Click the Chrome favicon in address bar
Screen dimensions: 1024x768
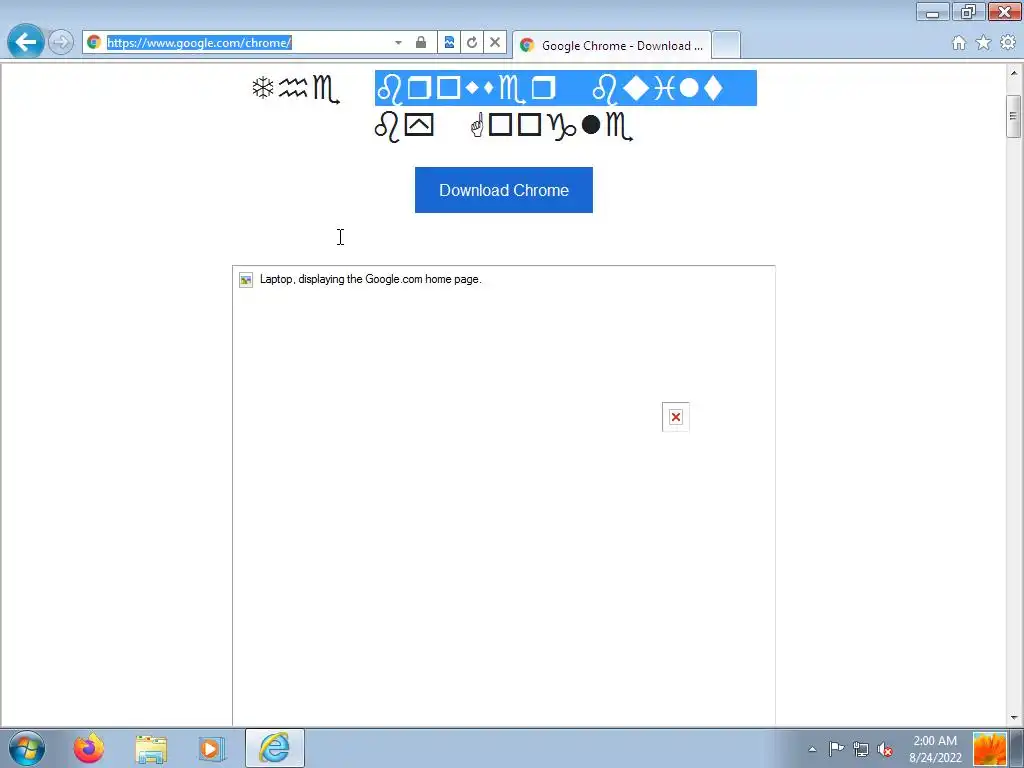pyautogui.click(x=94, y=42)
